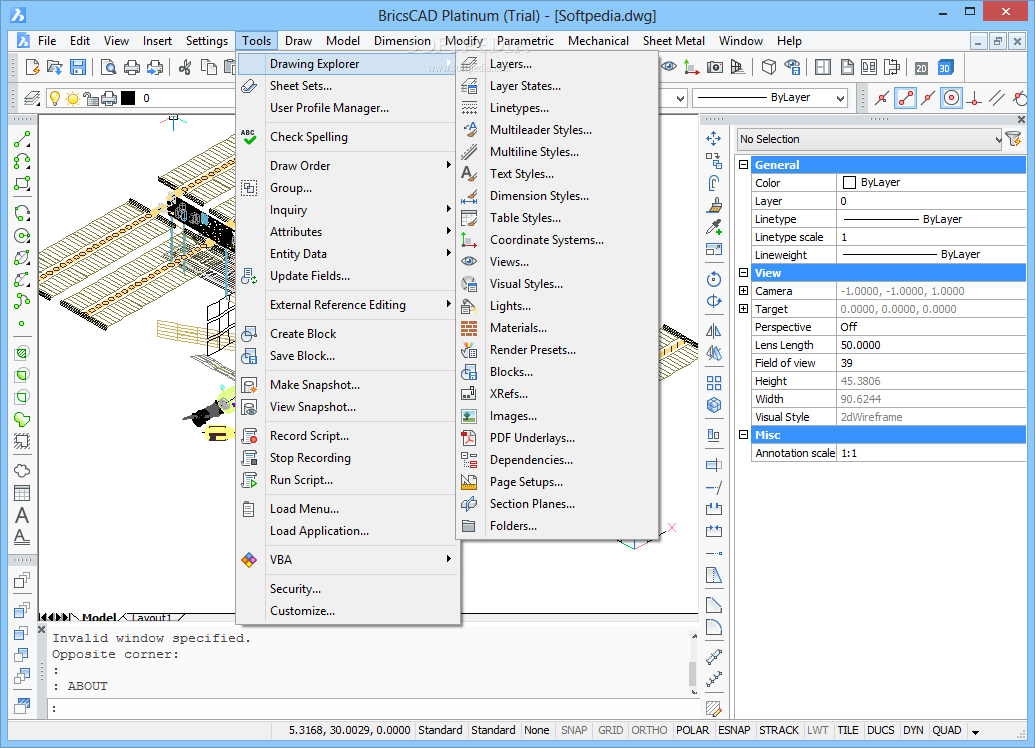Toggle POLAR tracking in status bar

pos(692,730)
